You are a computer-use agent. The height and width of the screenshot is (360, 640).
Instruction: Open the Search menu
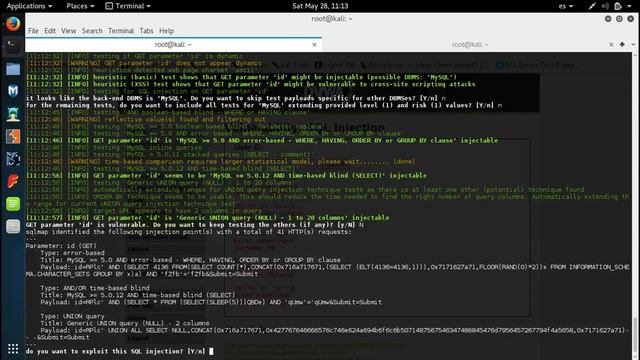pyautogui.click(x=92, y=31)
